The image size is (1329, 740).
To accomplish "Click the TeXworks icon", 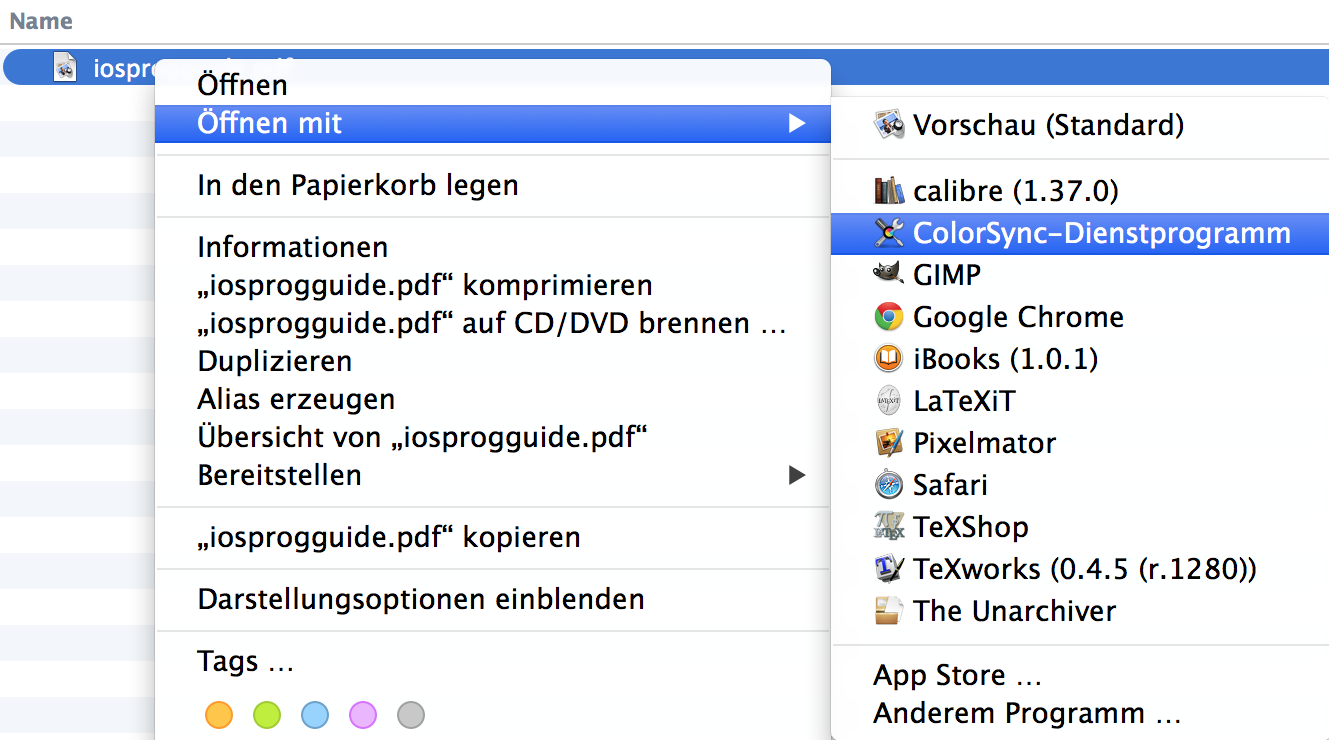I will [x=889, y=569].
